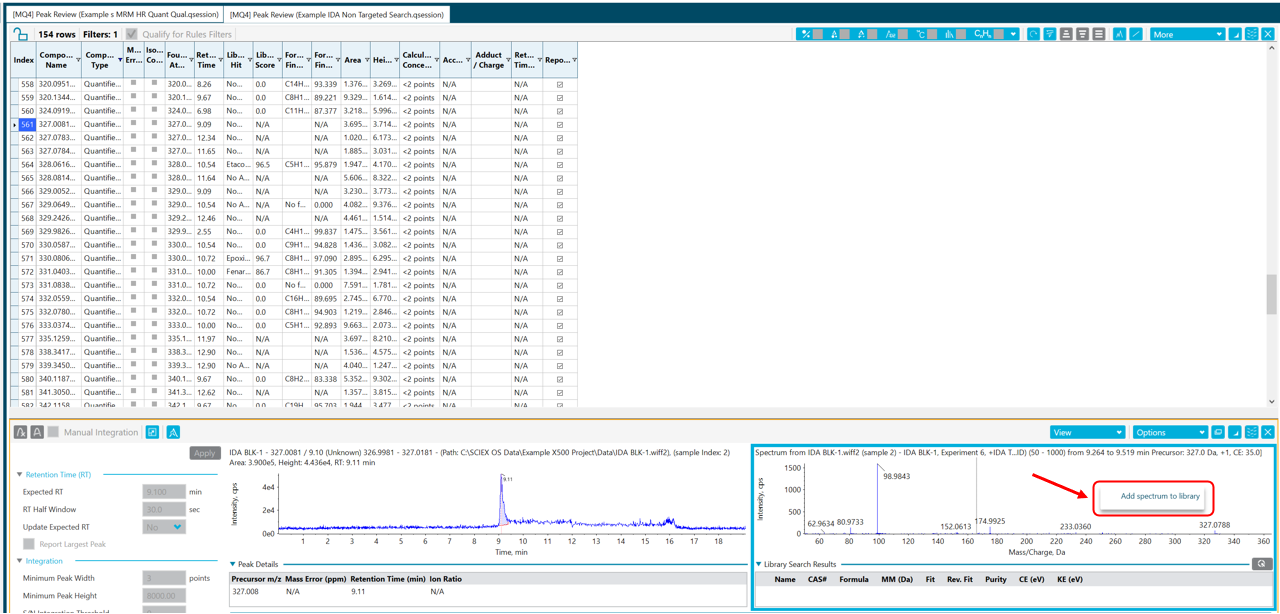Click the linear regression line icon

[x=1136, y=34]
